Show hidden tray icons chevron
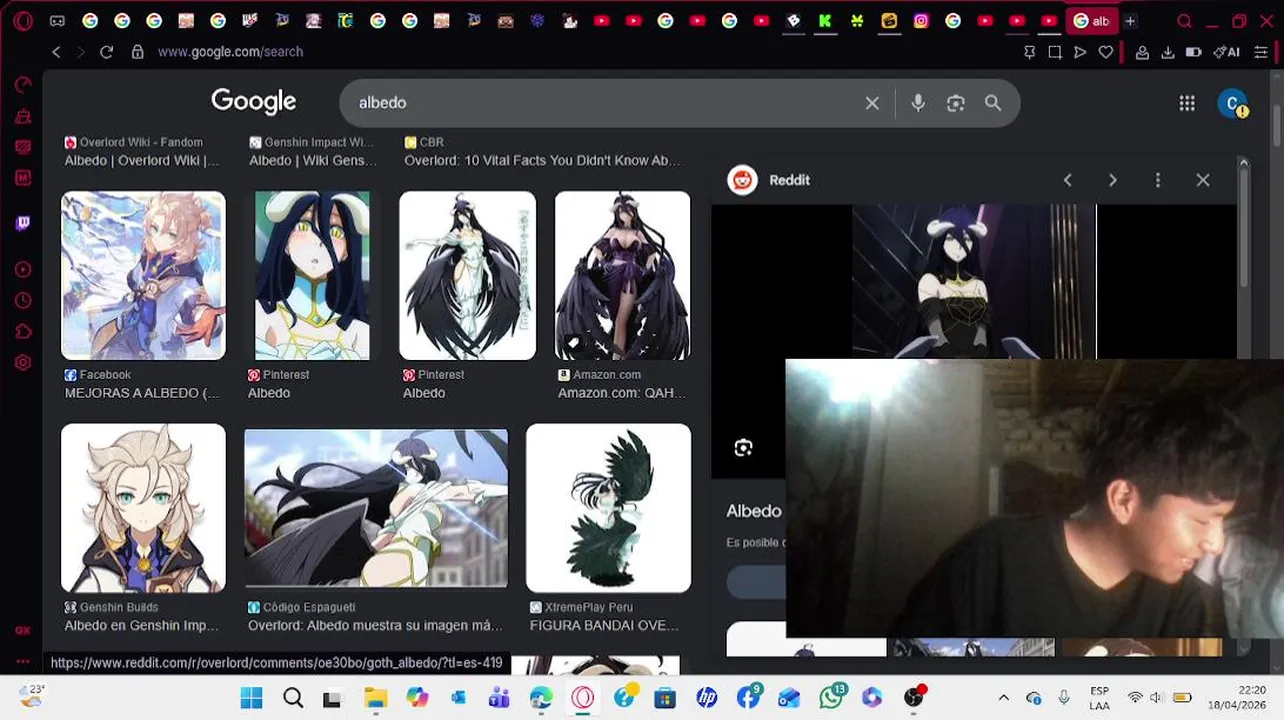 pyautogui.click(x=1004, y=698)
